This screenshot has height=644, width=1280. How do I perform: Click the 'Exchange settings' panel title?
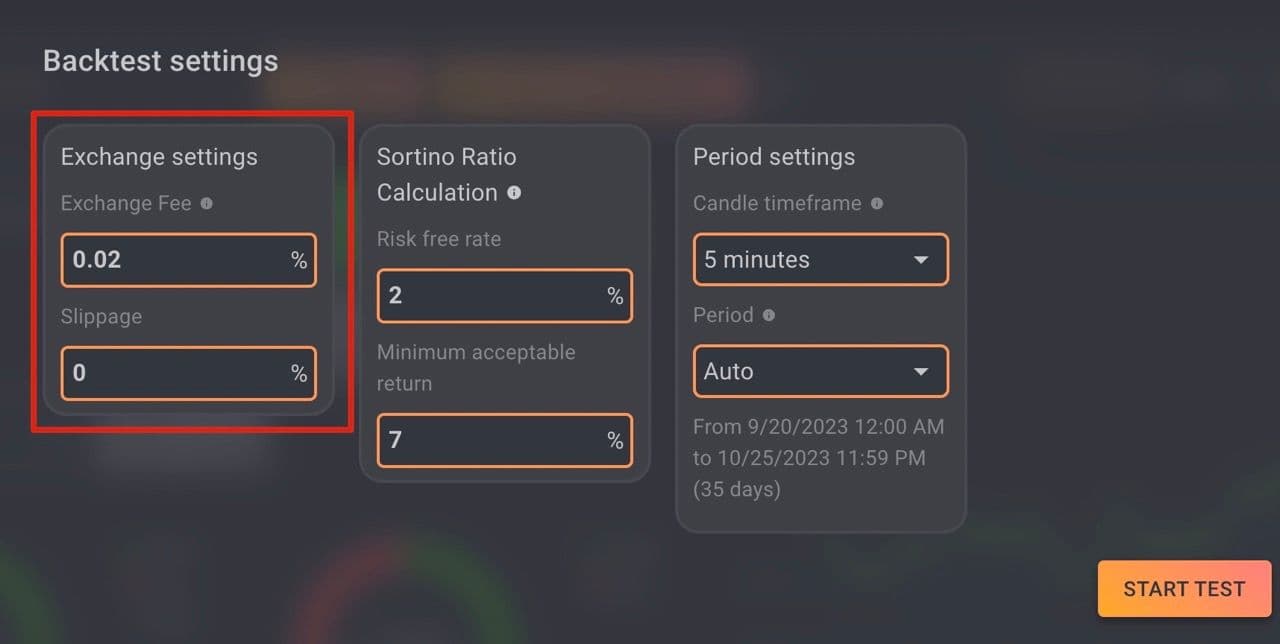159,157
